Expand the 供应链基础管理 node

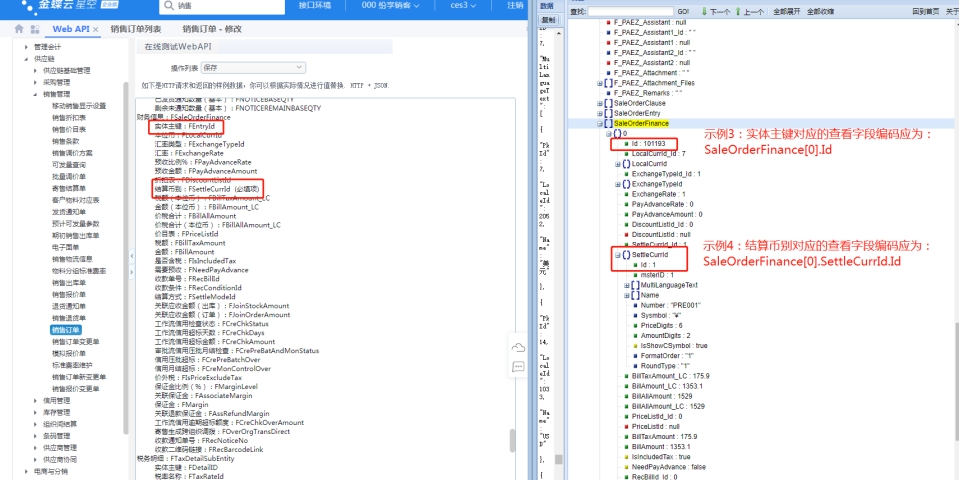[36, 70]
